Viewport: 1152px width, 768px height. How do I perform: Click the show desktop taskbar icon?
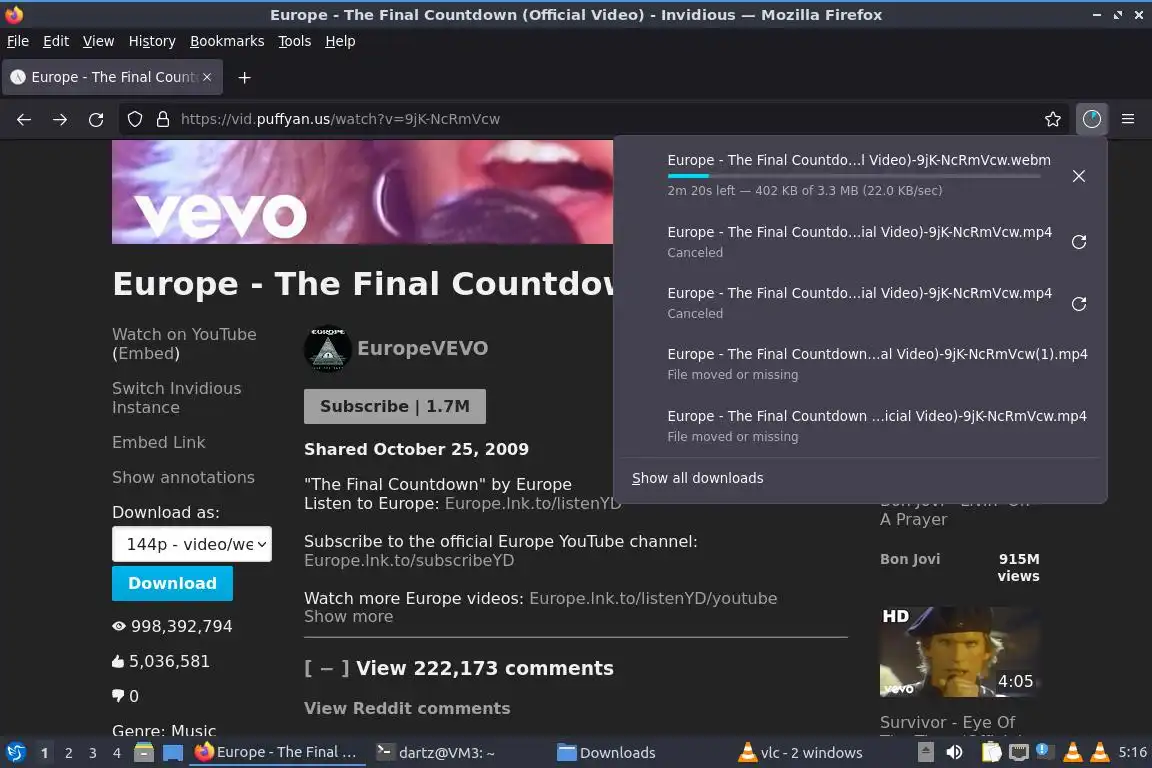point(173,753)
